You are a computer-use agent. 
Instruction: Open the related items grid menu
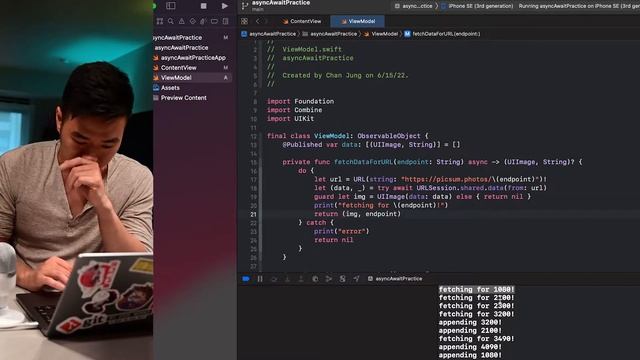[244, 21]
